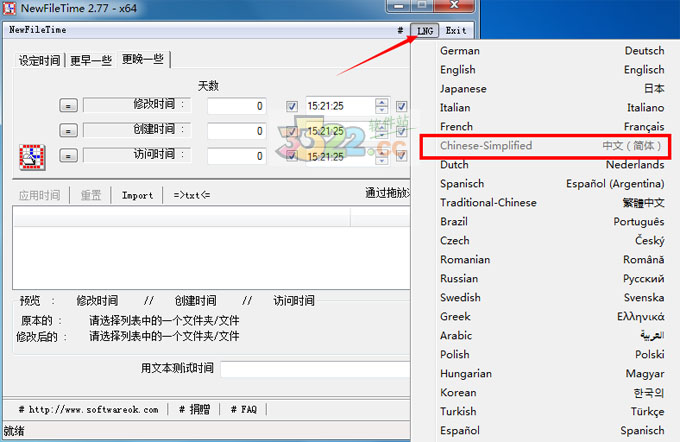Select Hungarian language in the menu
The width and height of the screenshot is (680, 442).
pyautogui.click(x=552, y=373)
